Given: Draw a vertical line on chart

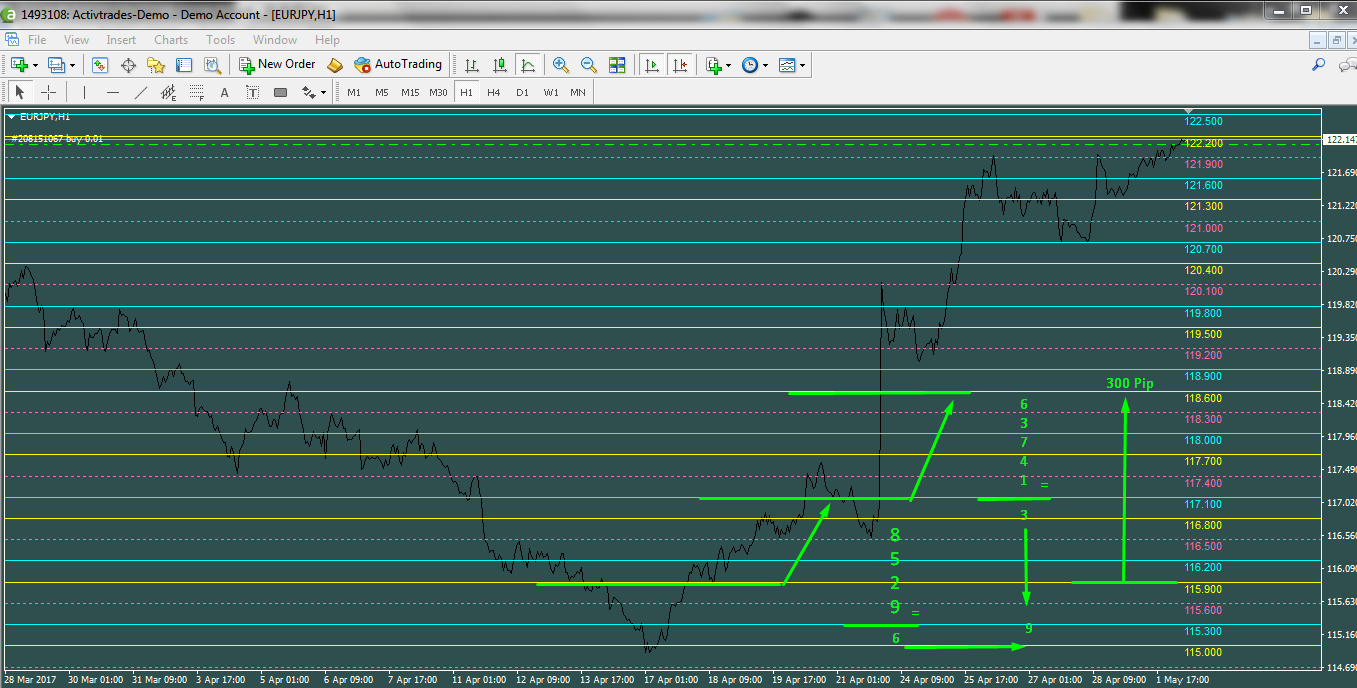Looking at the screenshot, I should [x=84, y=92].
